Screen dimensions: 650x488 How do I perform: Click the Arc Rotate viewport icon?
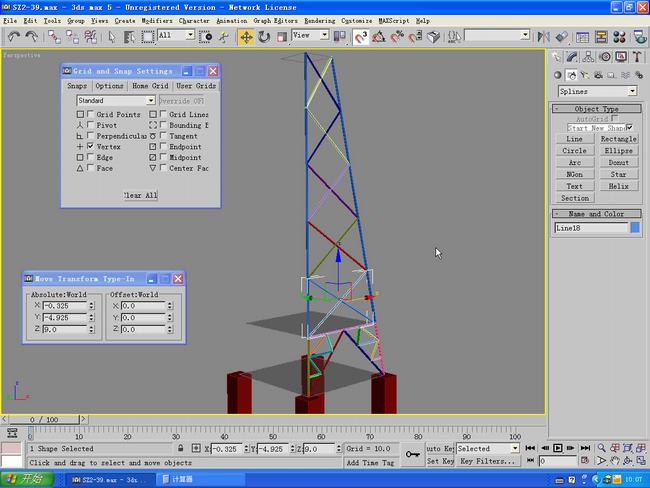(628, 461)
